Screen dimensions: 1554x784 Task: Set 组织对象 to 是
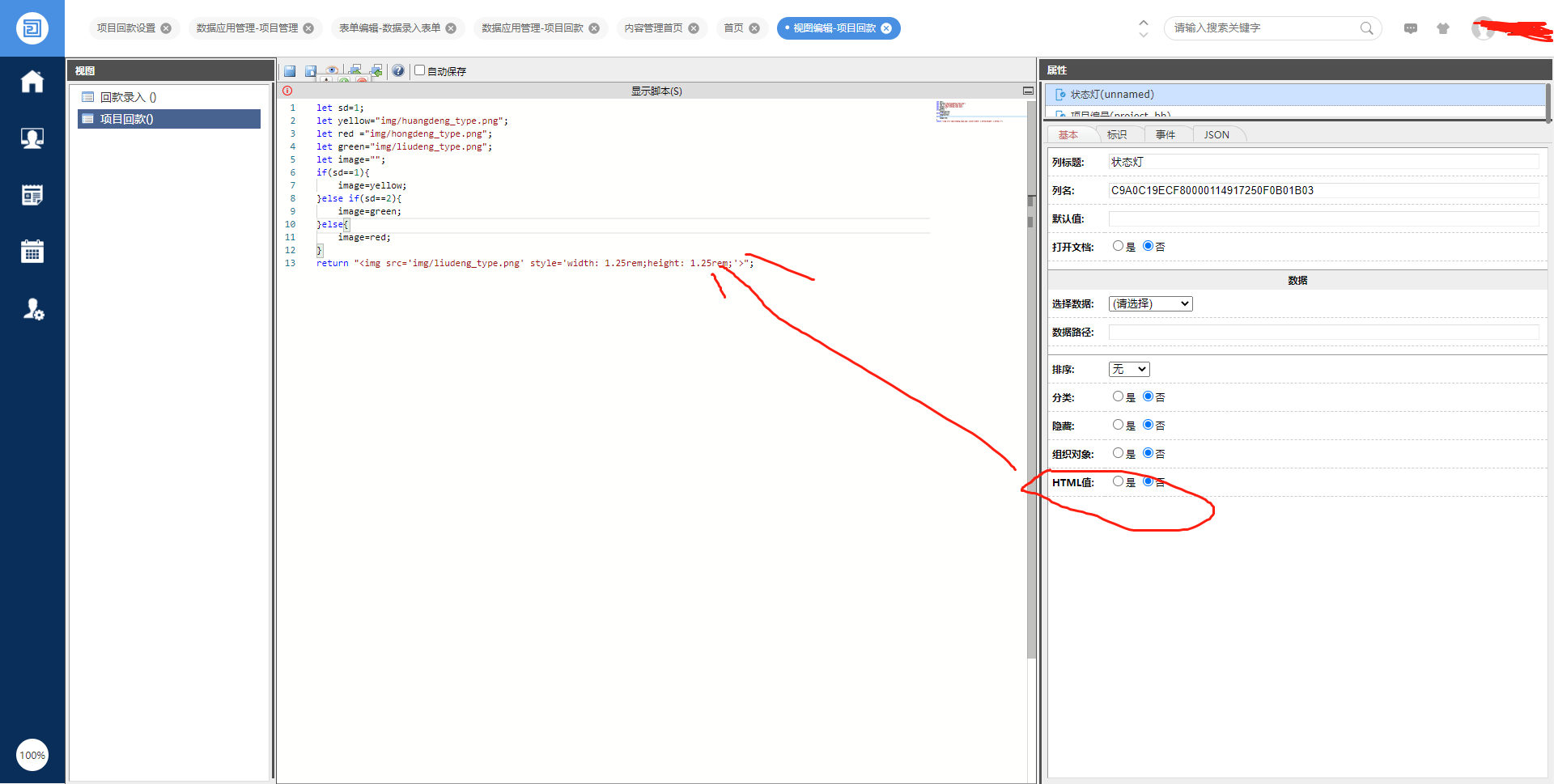tap(1118, 453)
